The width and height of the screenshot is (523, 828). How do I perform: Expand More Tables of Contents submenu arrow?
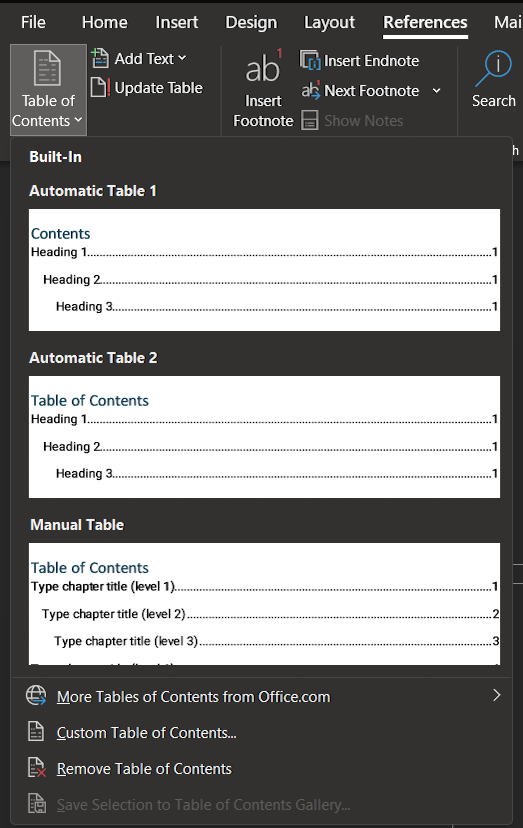pyautogui.click(x=496, y=695)
